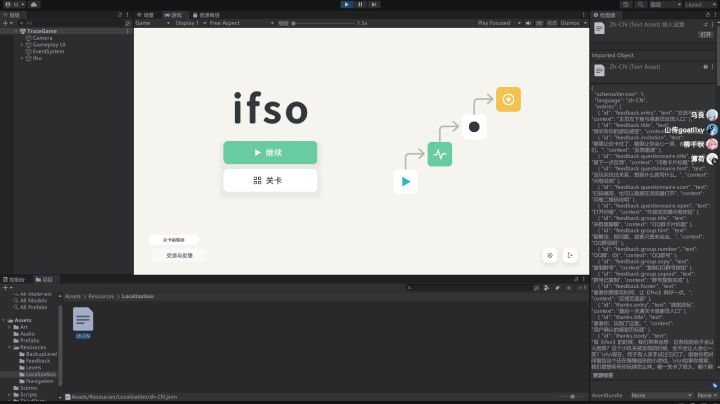
Task: Switch to the Game view tab
Action: pos(173,15)
